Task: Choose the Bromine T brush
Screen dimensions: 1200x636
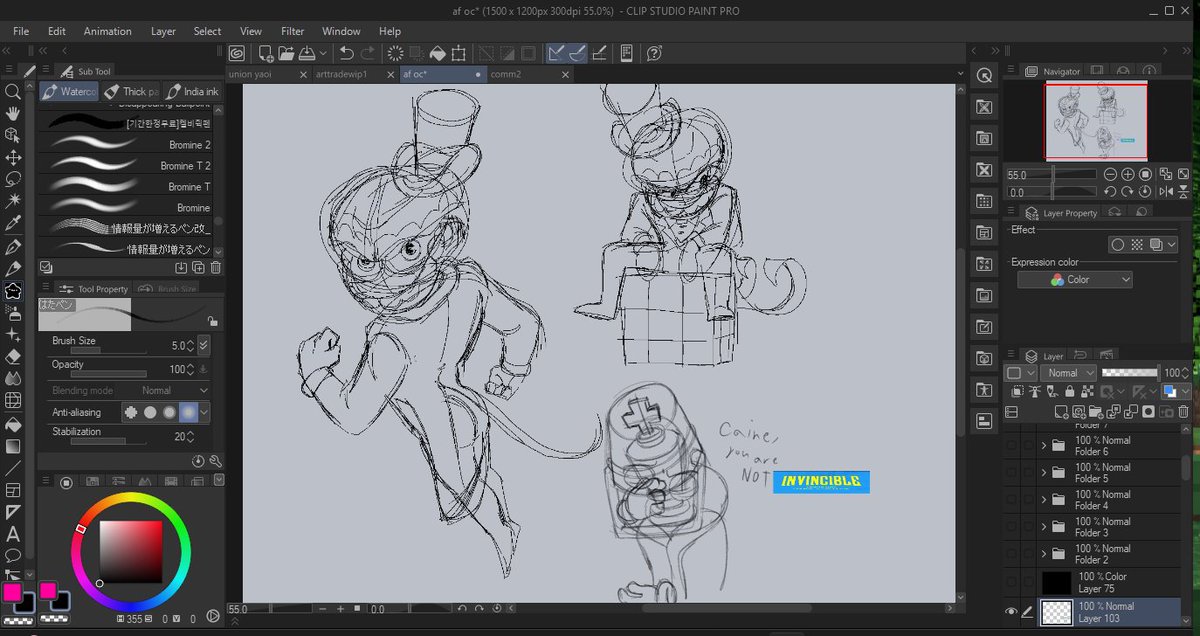Action: [x=125, y=187]
